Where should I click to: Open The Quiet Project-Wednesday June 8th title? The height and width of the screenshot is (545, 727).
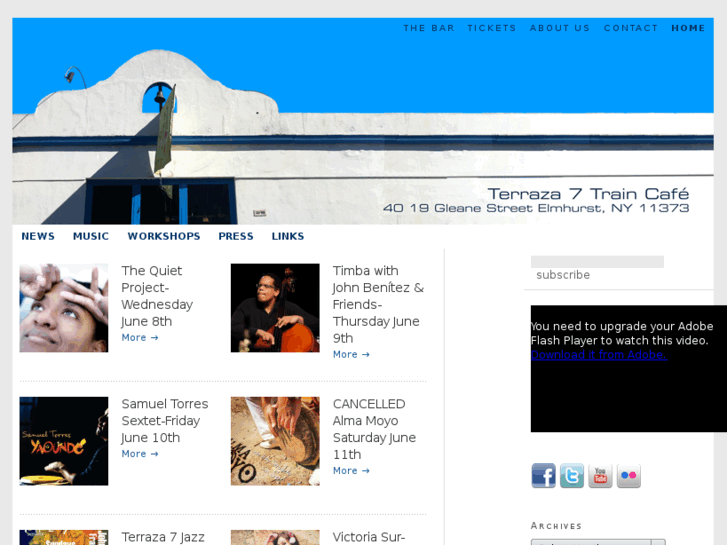pyautogui.click(x=157, y=296)
